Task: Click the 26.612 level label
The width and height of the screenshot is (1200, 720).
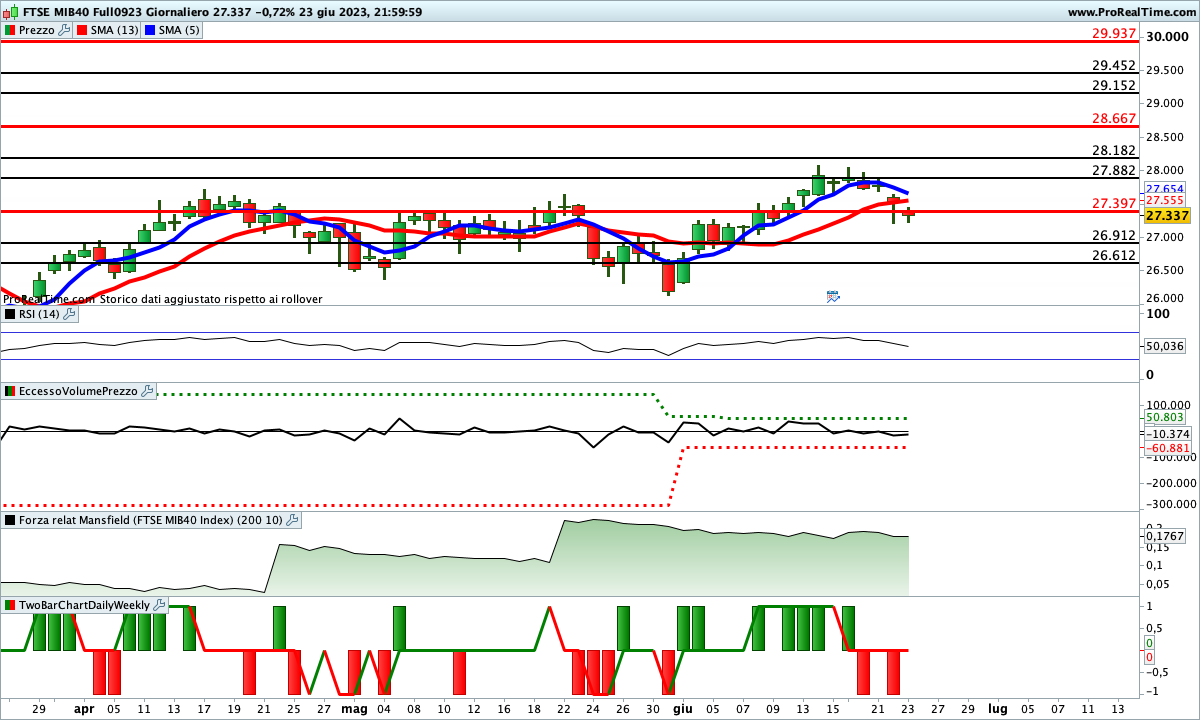Action: (x=1114, y=255)
